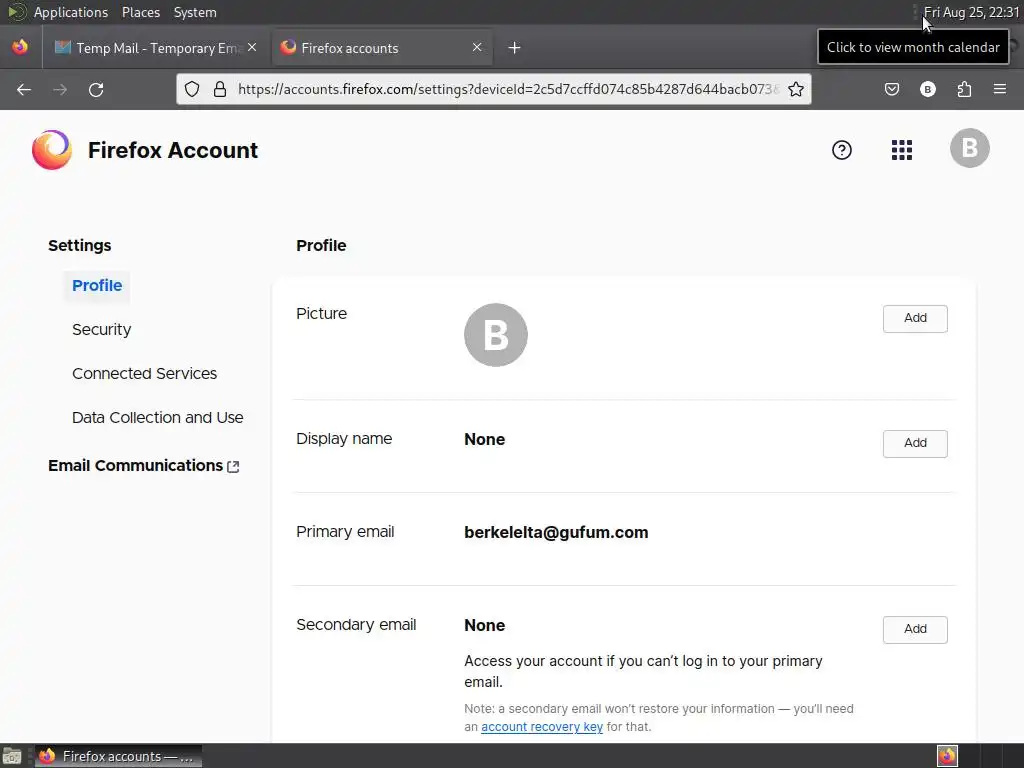Image resolution: width=1024 pixels, height=768 pixels.
Task: Open the help question mark icon
Action: click(842, 150)
